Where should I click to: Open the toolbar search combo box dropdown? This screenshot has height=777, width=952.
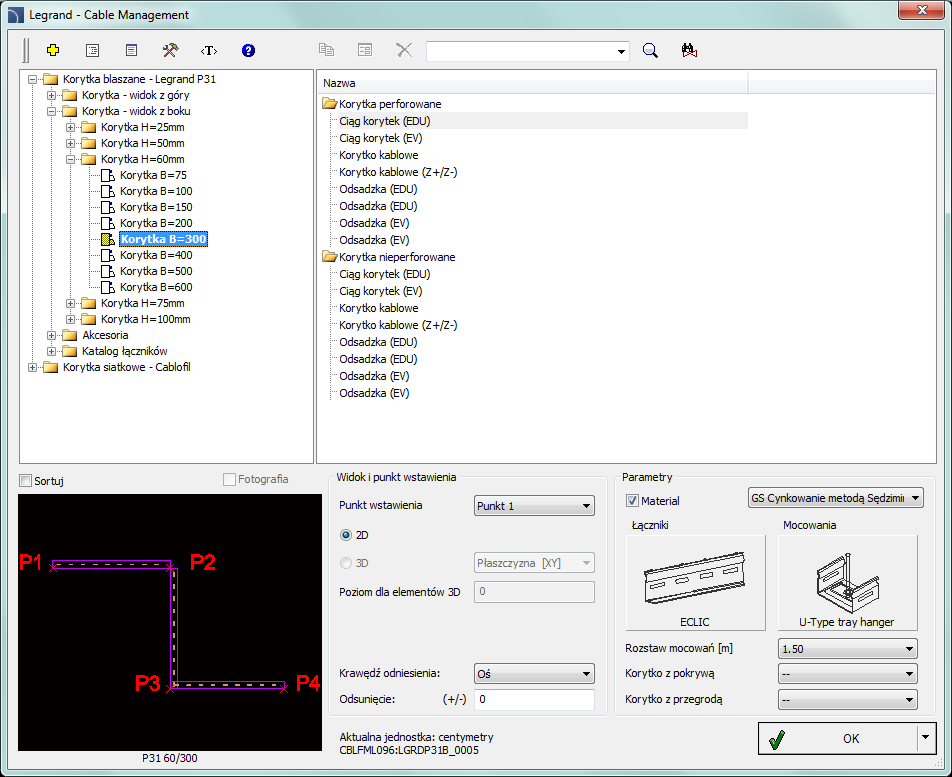[x=621, y=52]
